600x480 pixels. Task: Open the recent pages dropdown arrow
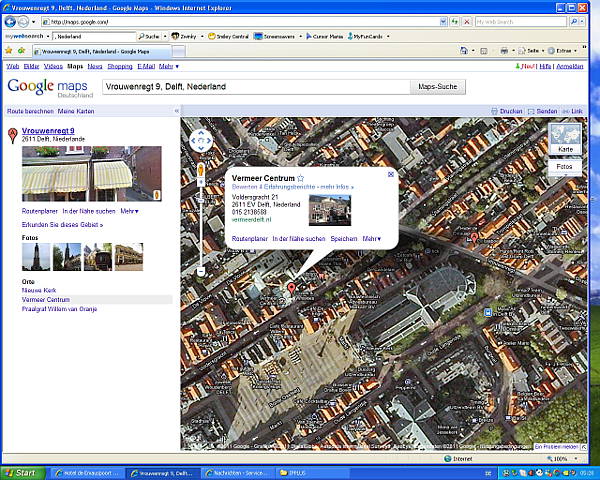(33, 22)
